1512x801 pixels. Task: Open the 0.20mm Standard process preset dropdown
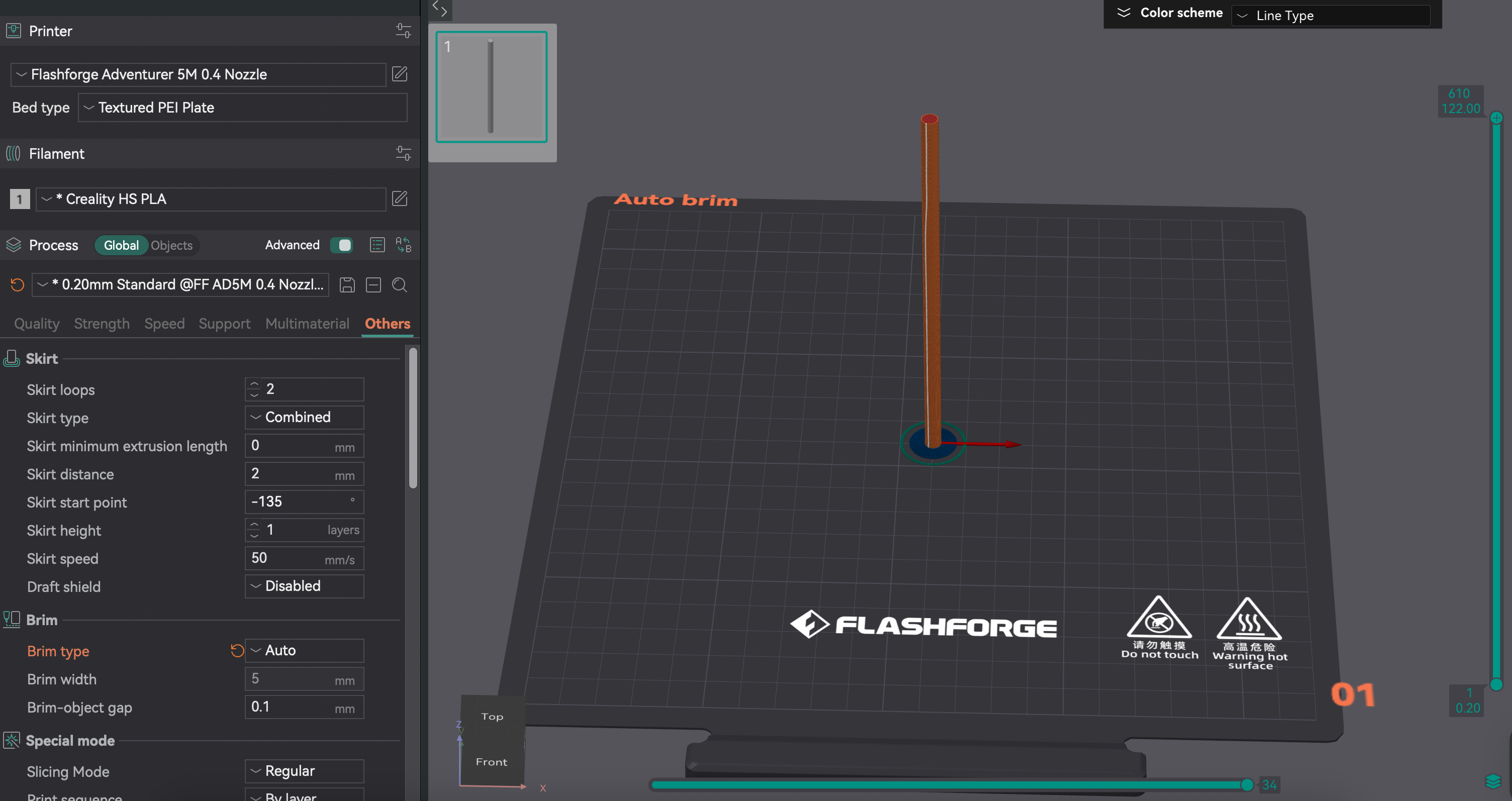180,284
